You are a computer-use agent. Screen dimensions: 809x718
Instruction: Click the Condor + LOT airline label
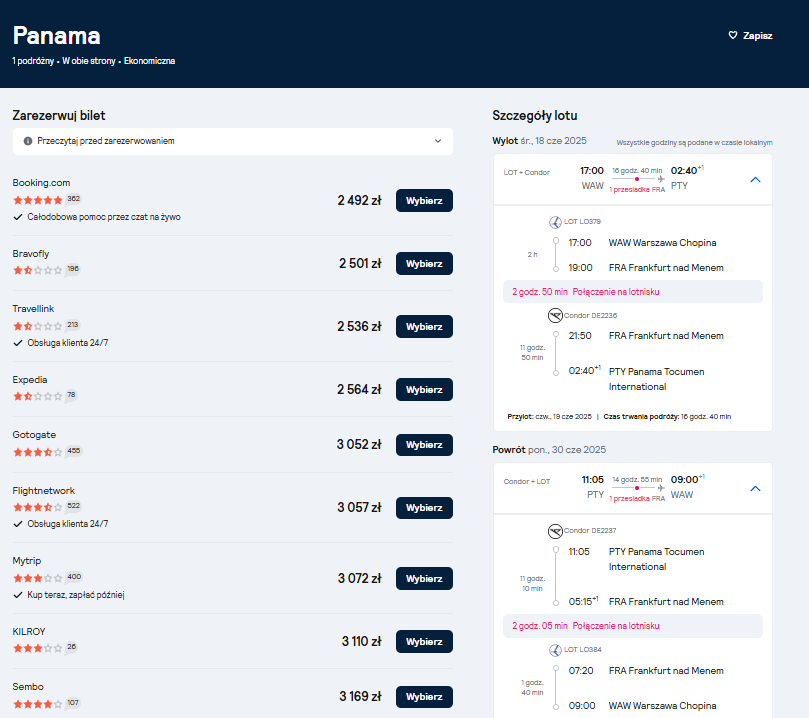[527, 482]
